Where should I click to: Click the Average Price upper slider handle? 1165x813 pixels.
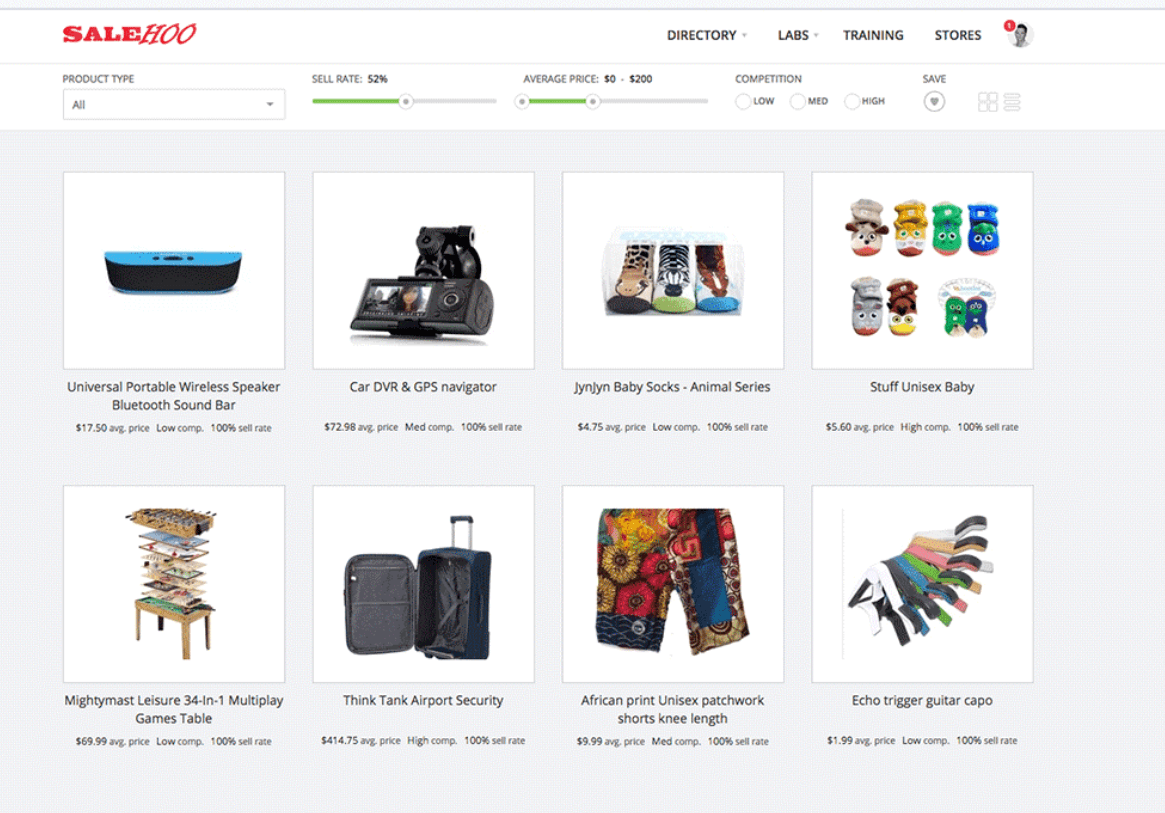pyautogui.click(x=592, y=101)
